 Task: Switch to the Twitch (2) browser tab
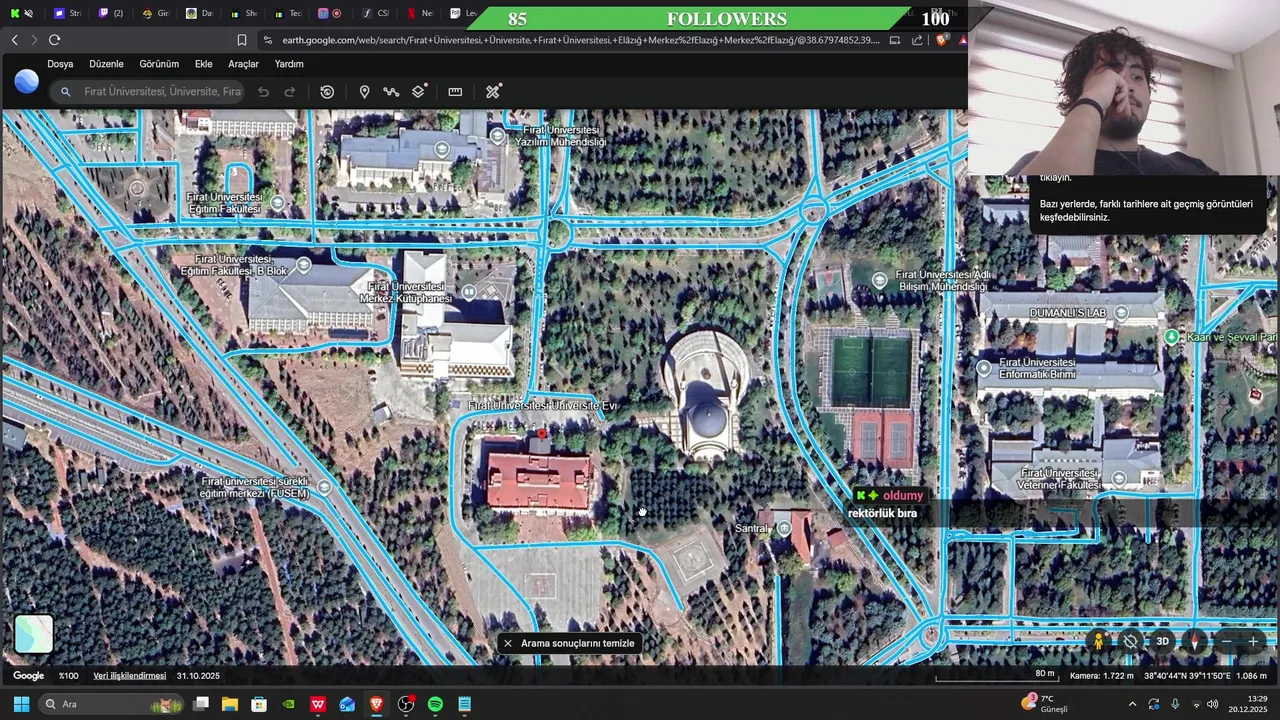click(x=110, y=13)
